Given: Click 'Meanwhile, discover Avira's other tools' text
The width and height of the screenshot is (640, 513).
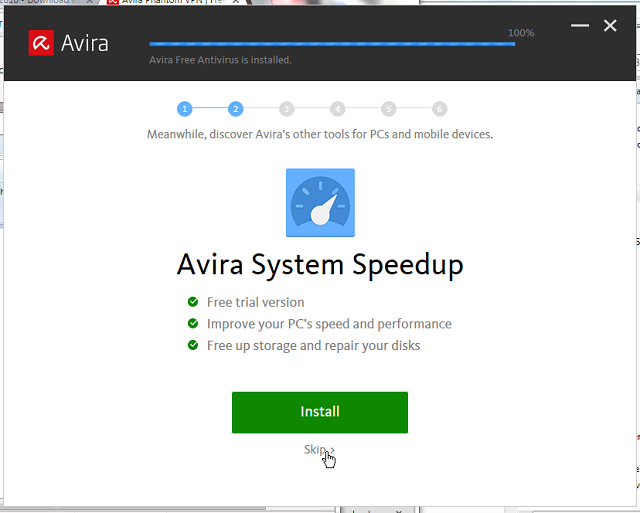Looking at the screenshot, I should point(320,134).
